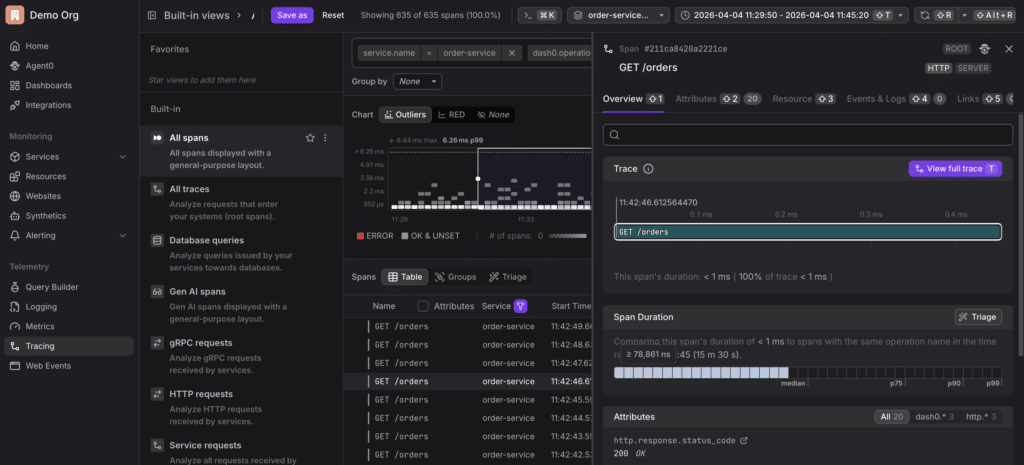Open the All spans three-dot menu

point(325,138)
